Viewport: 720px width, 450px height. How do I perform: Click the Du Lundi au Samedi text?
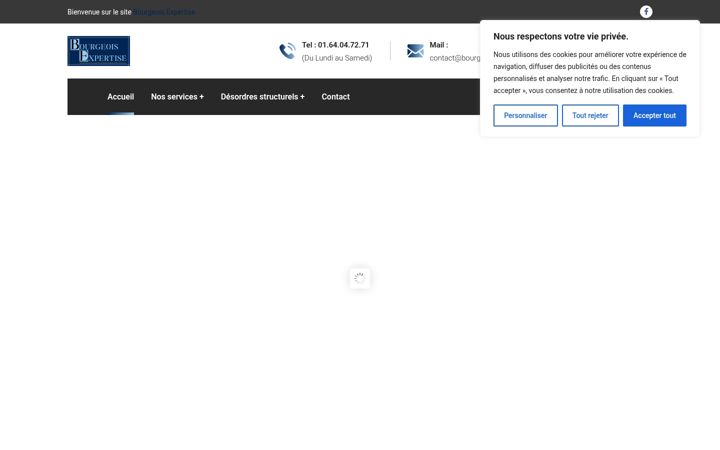337,58
